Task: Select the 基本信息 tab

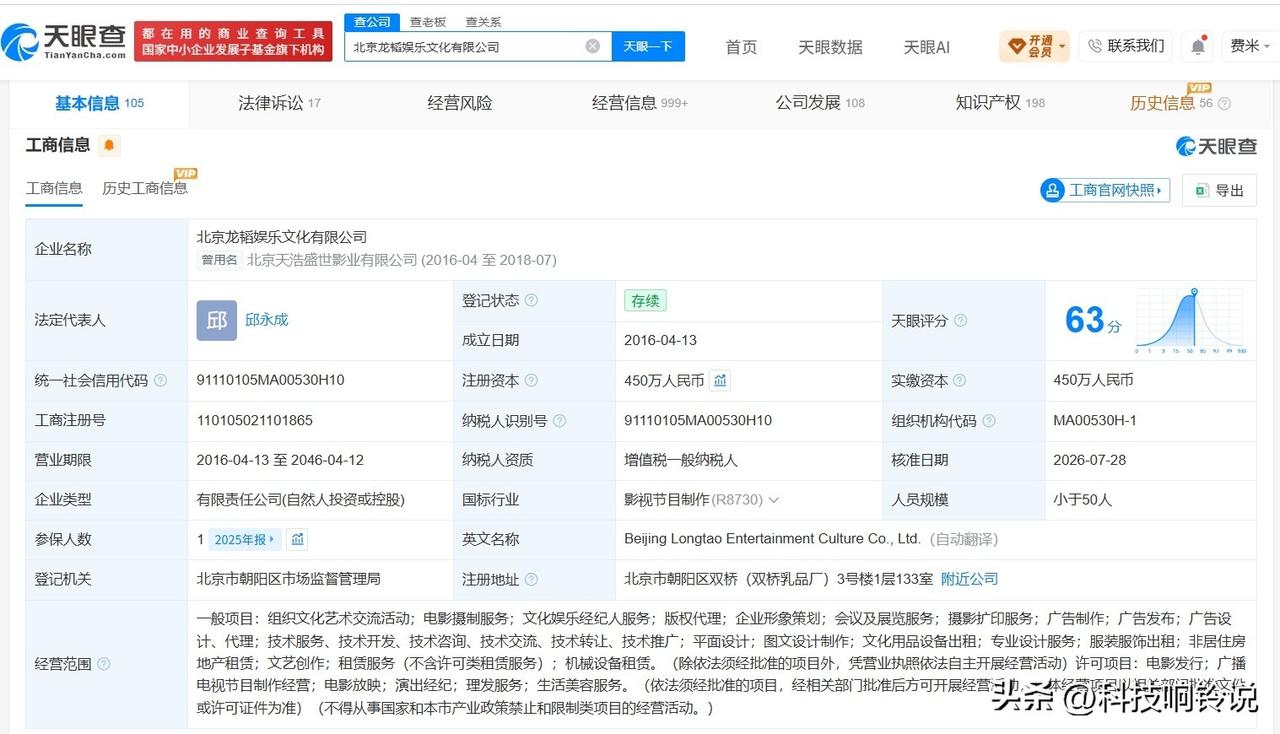Action: point(99,103)
